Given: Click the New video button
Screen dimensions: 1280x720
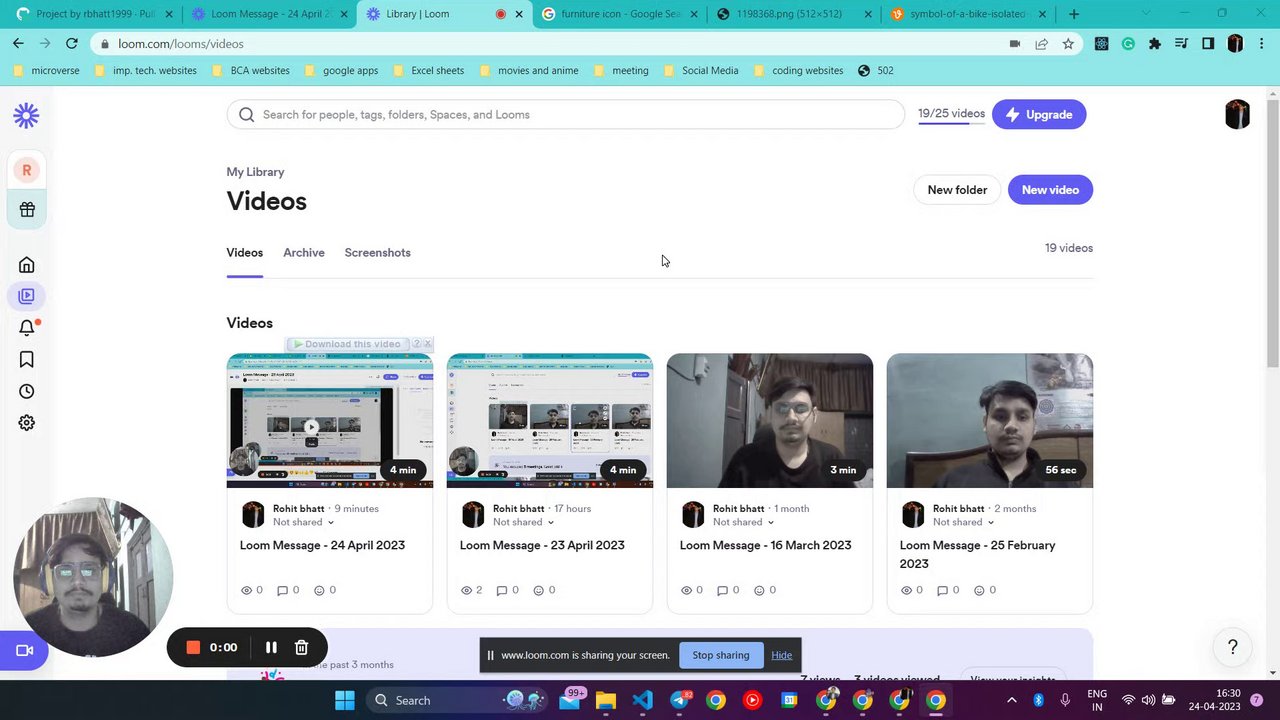Looking at the screenshot, I should point(1050,190).
